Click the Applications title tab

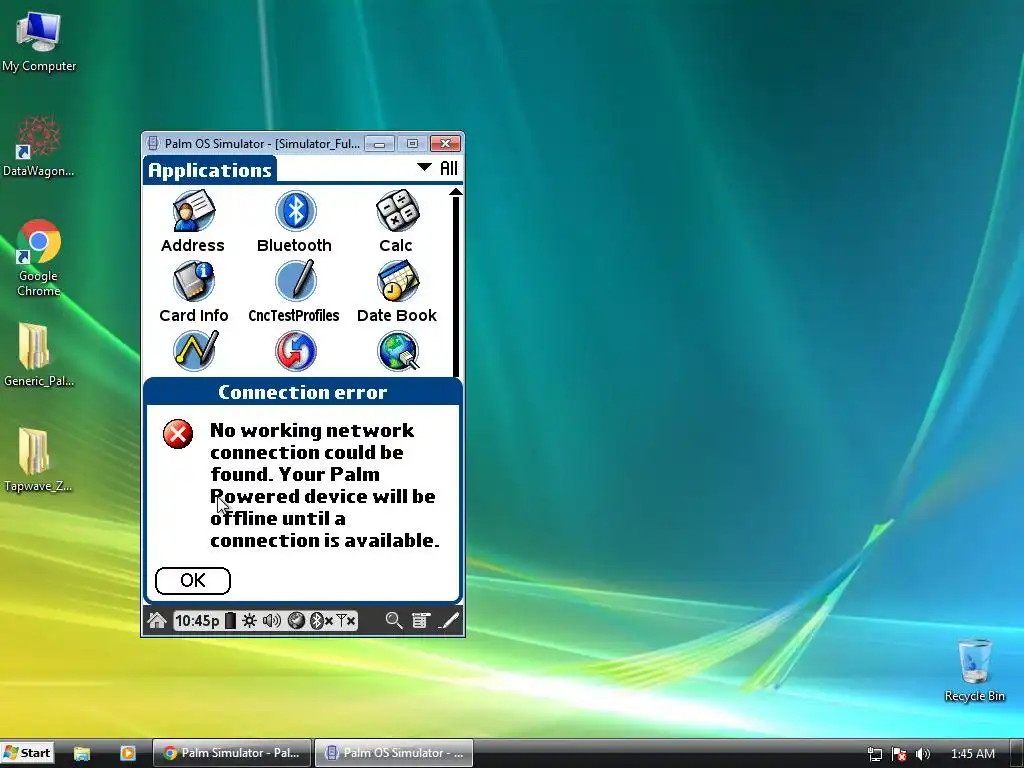point(210,170)
